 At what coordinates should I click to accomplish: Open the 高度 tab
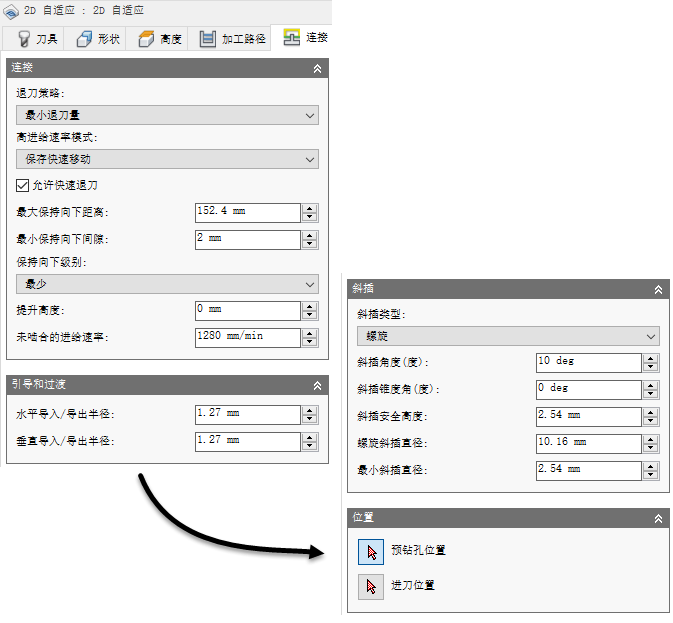157,39
